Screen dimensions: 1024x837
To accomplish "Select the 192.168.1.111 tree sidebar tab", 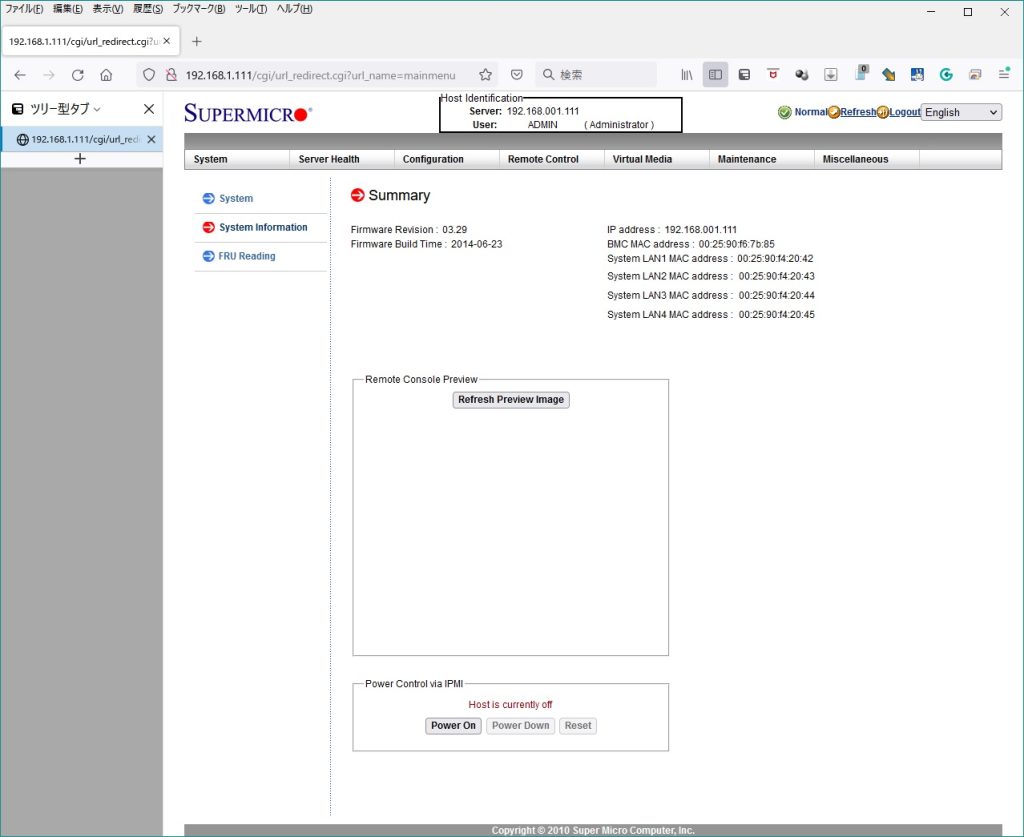I will click(x=82, y=139).
